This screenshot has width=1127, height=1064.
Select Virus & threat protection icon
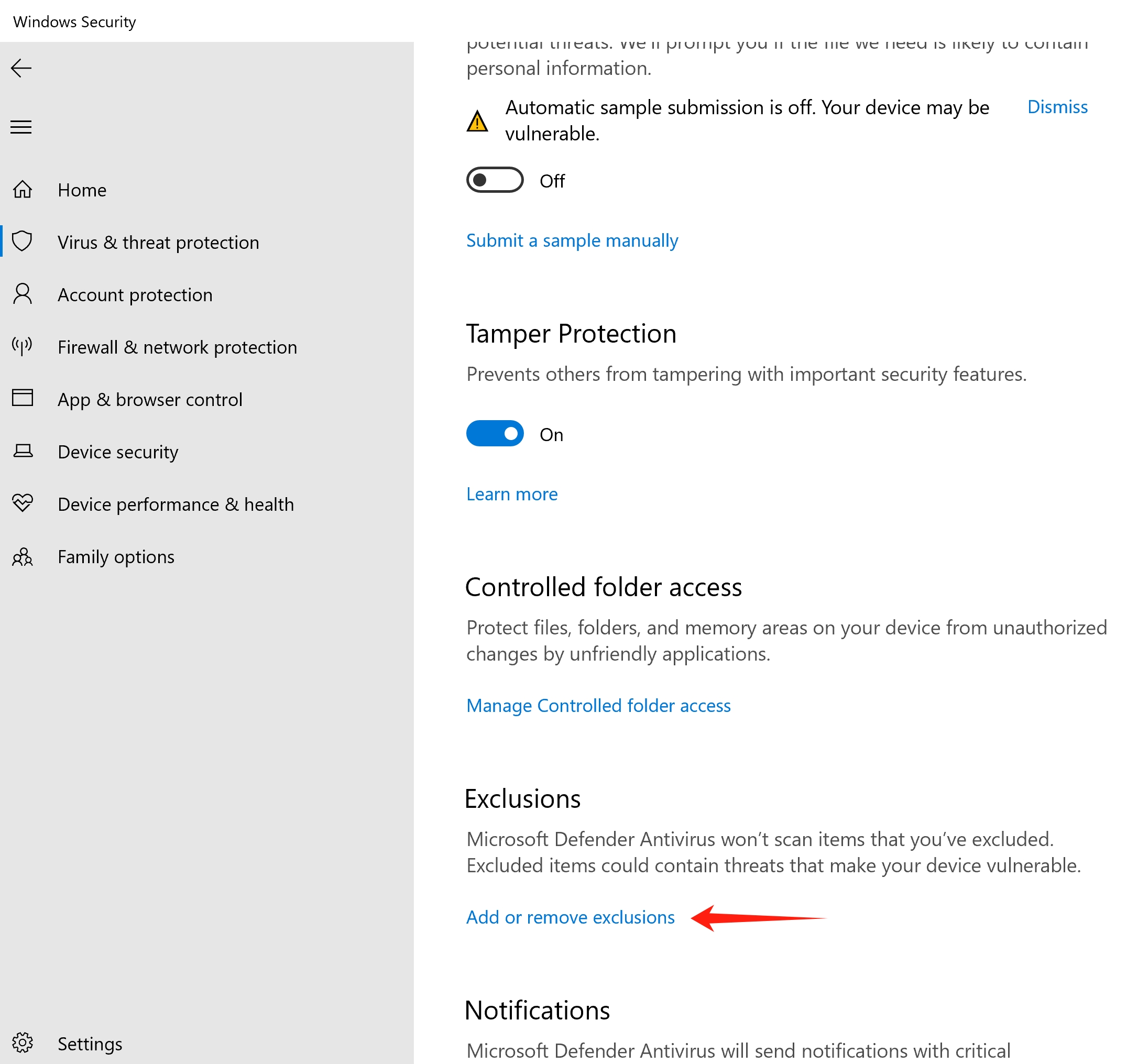[x=24, y=241]
